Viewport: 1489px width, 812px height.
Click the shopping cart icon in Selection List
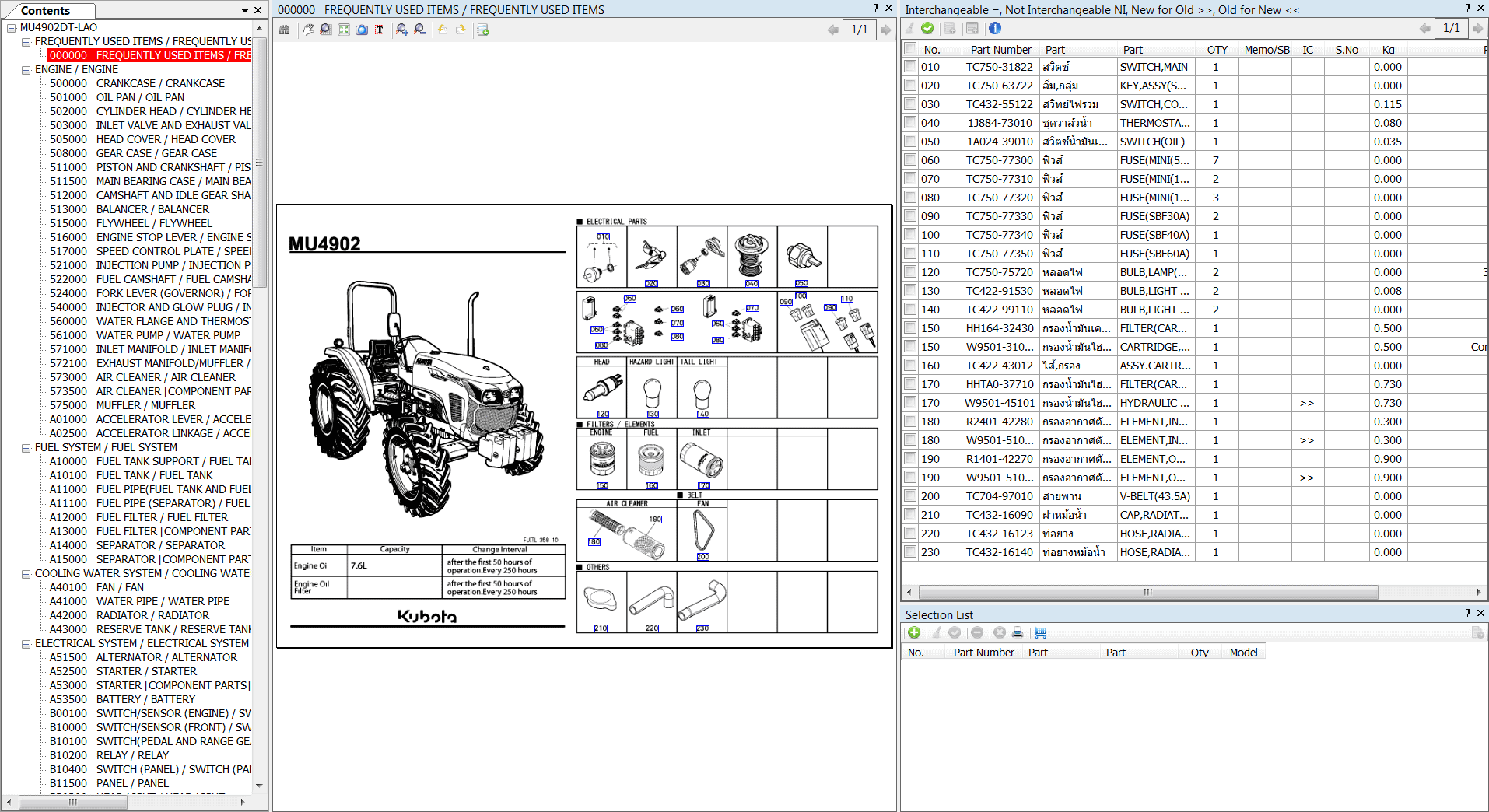tap(1040, 632)
